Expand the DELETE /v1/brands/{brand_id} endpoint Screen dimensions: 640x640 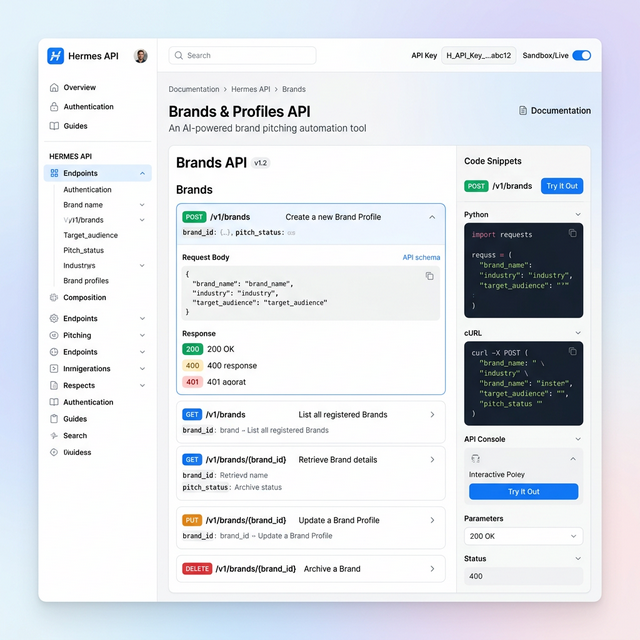[x=432, y=569]
